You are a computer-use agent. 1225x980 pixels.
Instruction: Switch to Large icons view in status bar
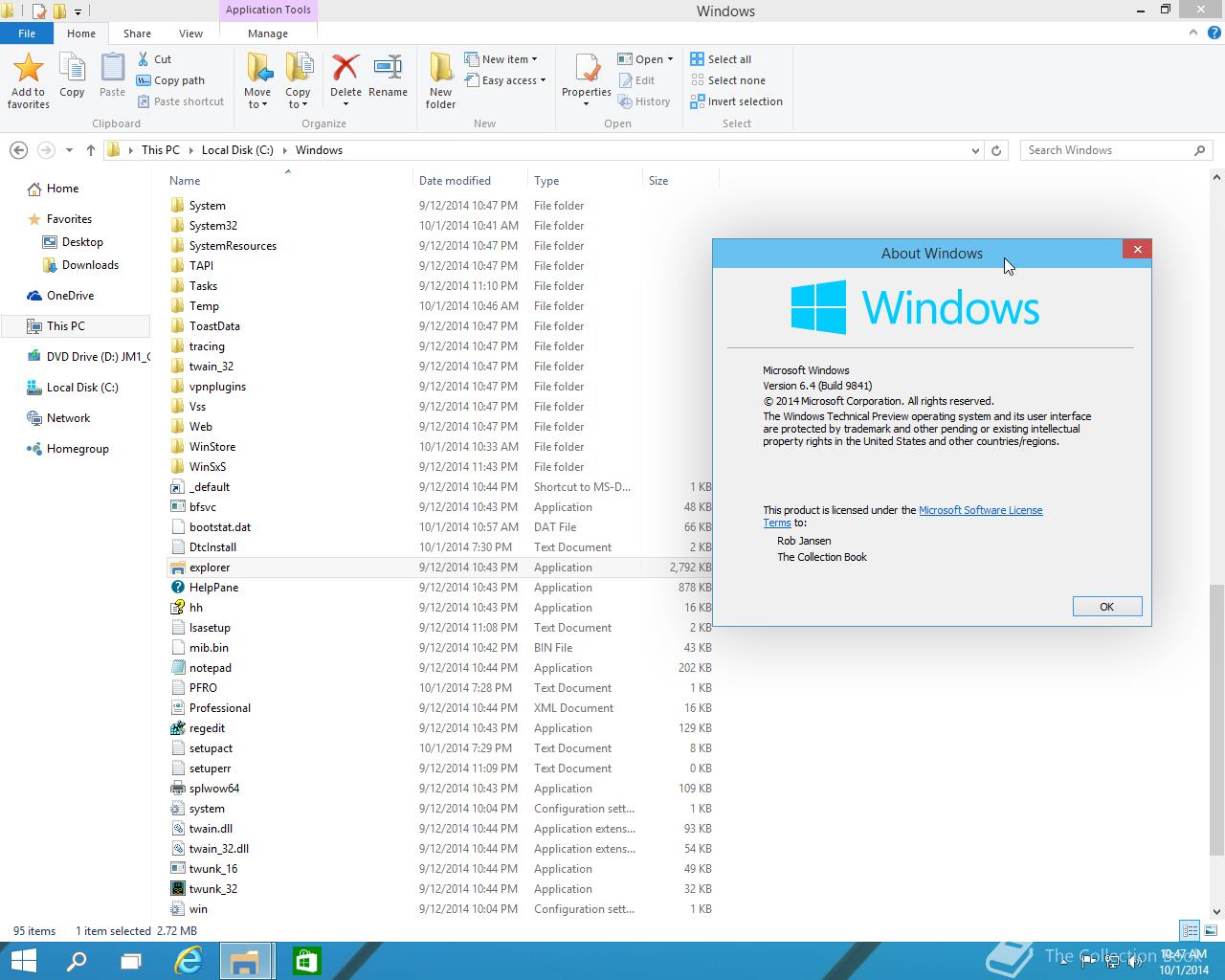(1211, 930)
